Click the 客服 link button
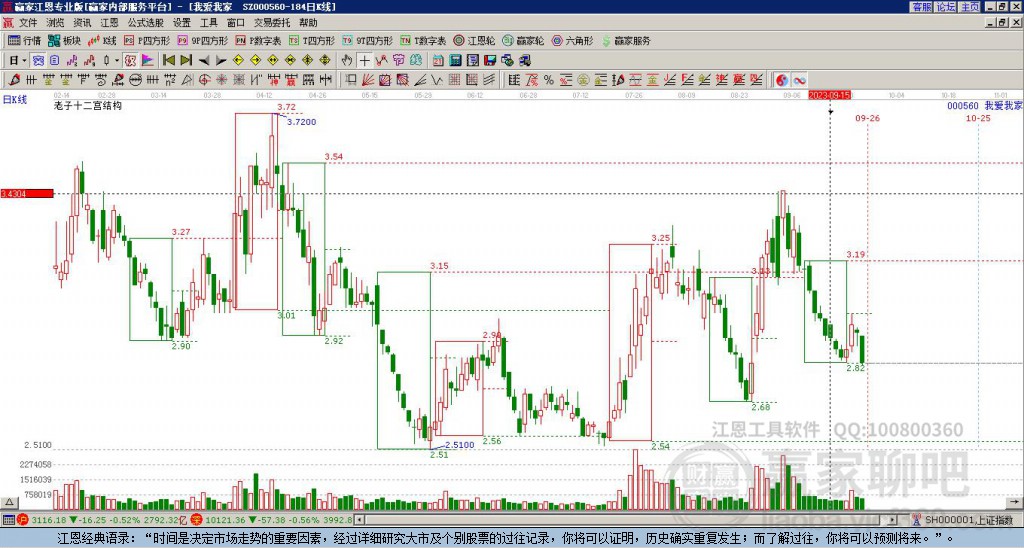Viewport: 1024px width, 548px height. (921, 7)
